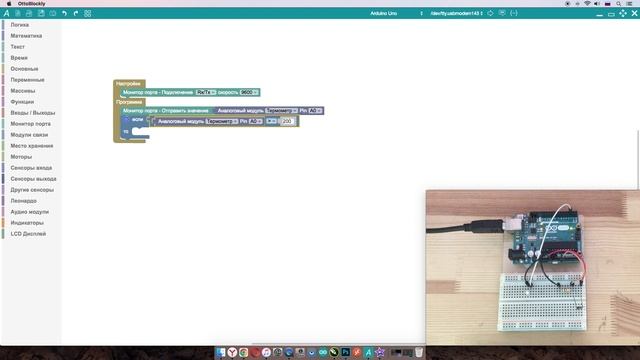This screenshot has height=360, width=640.
Task: Open iMovie star icon in the dock
Action: pyautogui.click(x=380, y=353)
